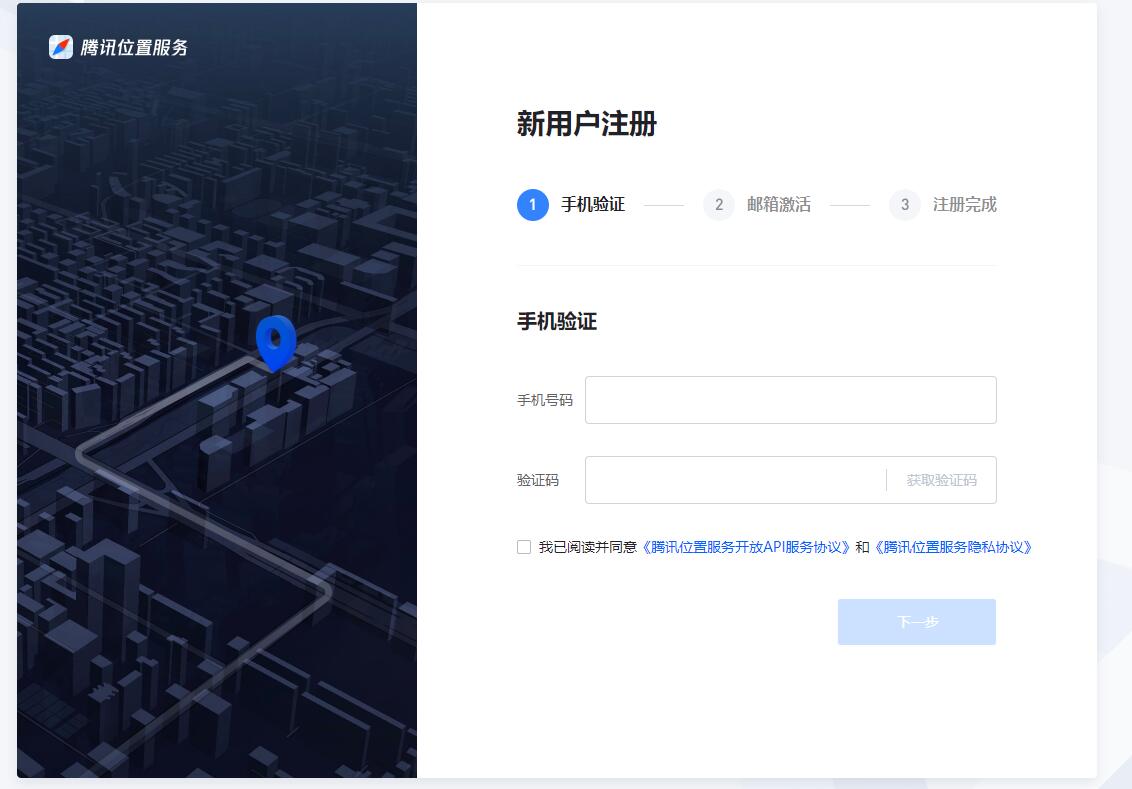Select the step 2 circle indicator

click(718, 205)
